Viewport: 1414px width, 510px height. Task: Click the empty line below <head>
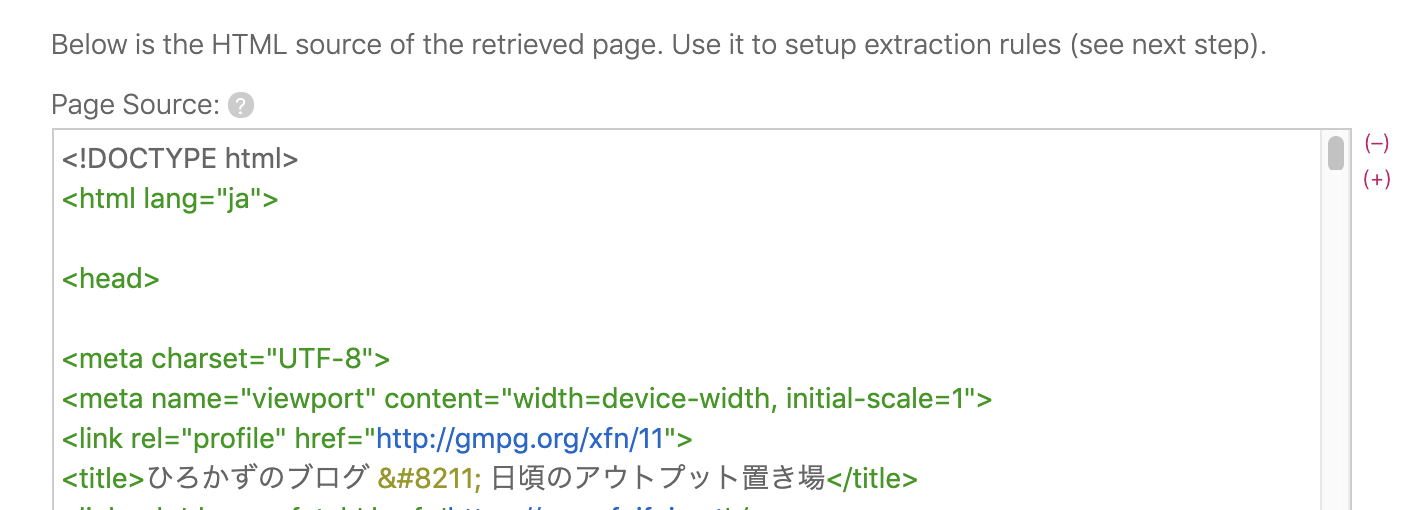pyautogui.click(x=690, y=319)
